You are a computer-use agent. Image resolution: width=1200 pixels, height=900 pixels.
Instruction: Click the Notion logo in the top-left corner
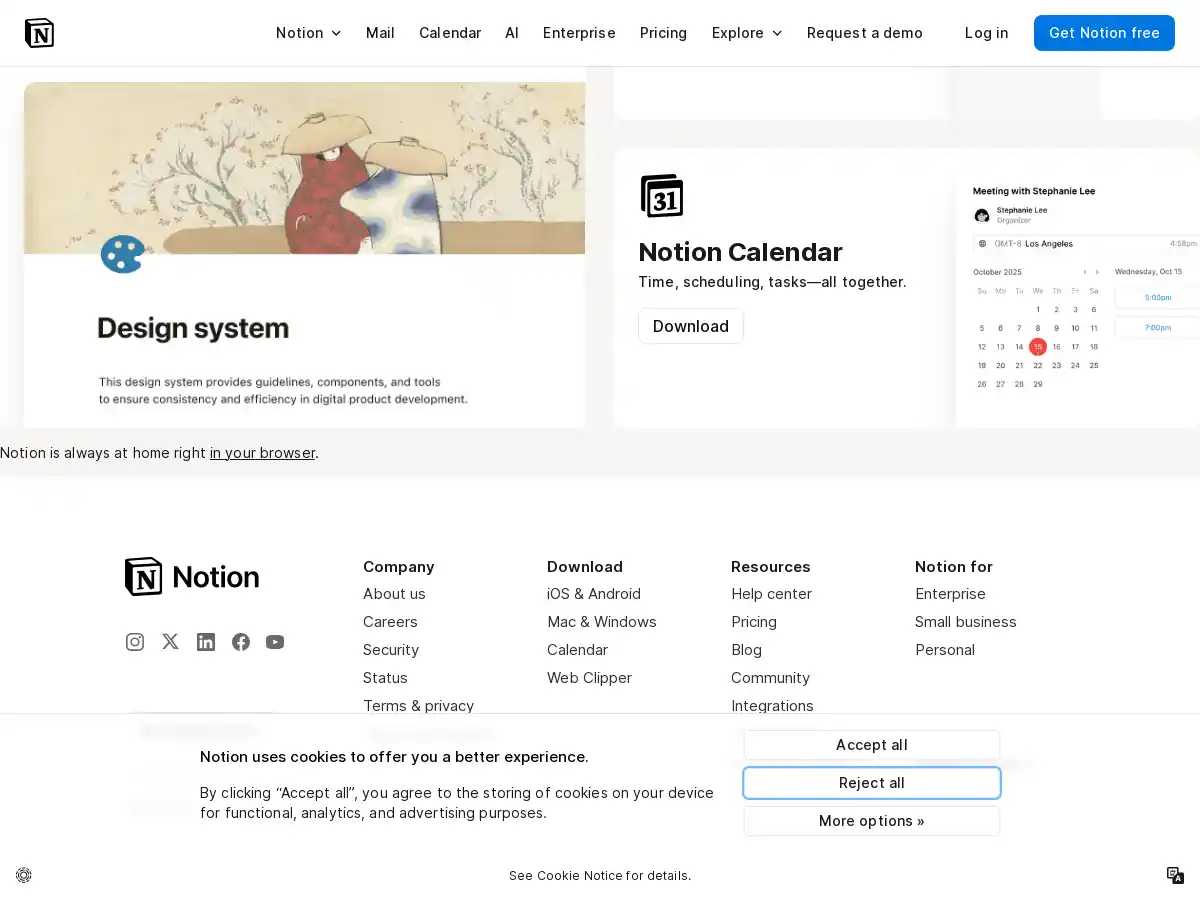click(x=39, y=32)
